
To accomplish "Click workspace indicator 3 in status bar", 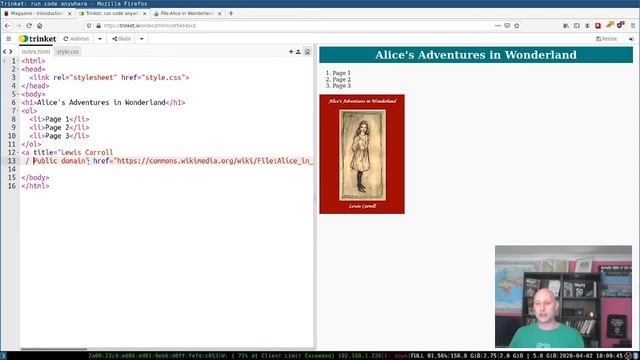I will [x=3, y=356].
